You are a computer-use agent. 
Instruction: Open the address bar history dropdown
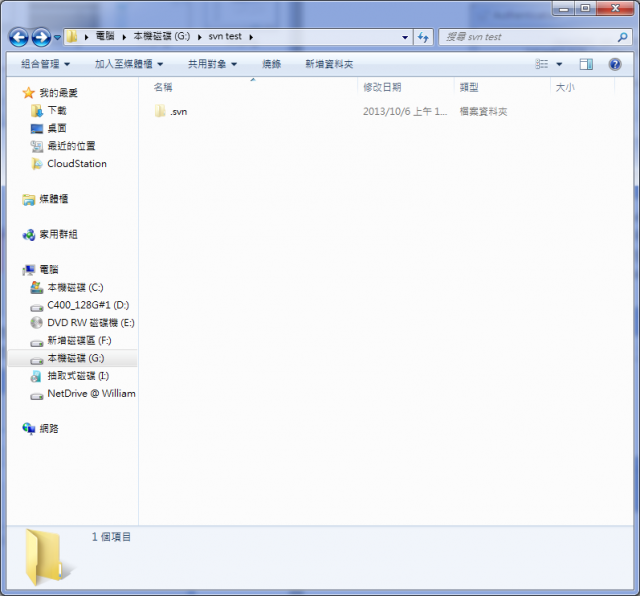tap(405, 37)
